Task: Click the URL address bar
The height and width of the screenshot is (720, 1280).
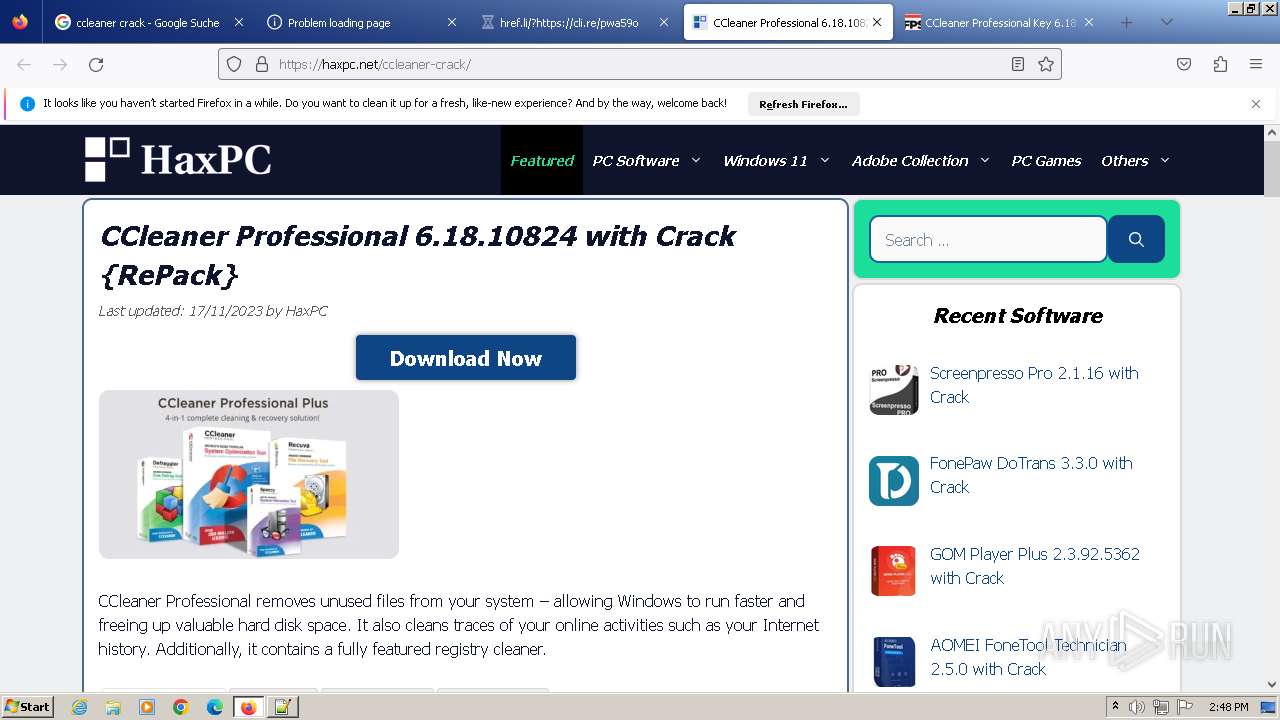Action: point(640,64)
